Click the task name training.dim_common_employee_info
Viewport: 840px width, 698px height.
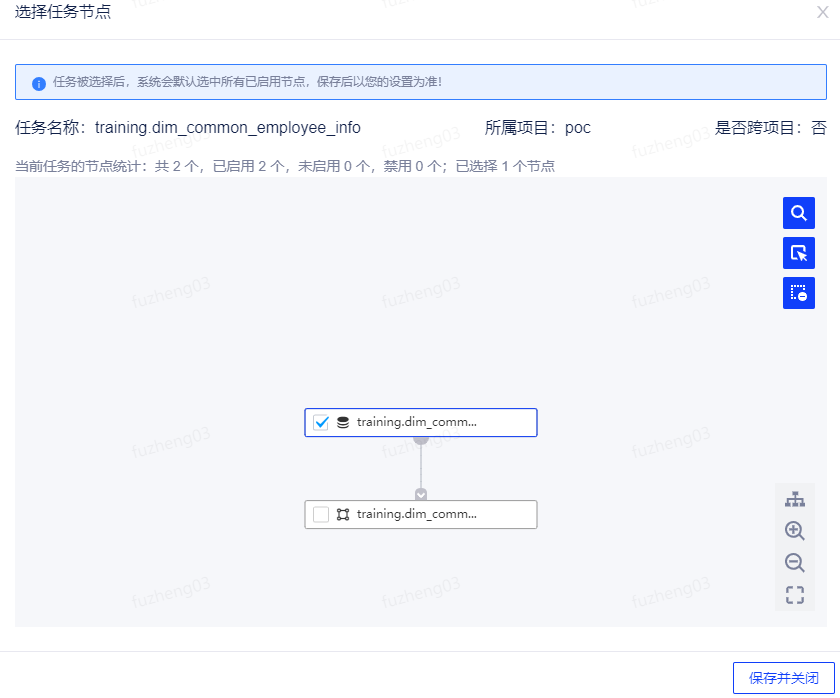click(x=228, y=127)
